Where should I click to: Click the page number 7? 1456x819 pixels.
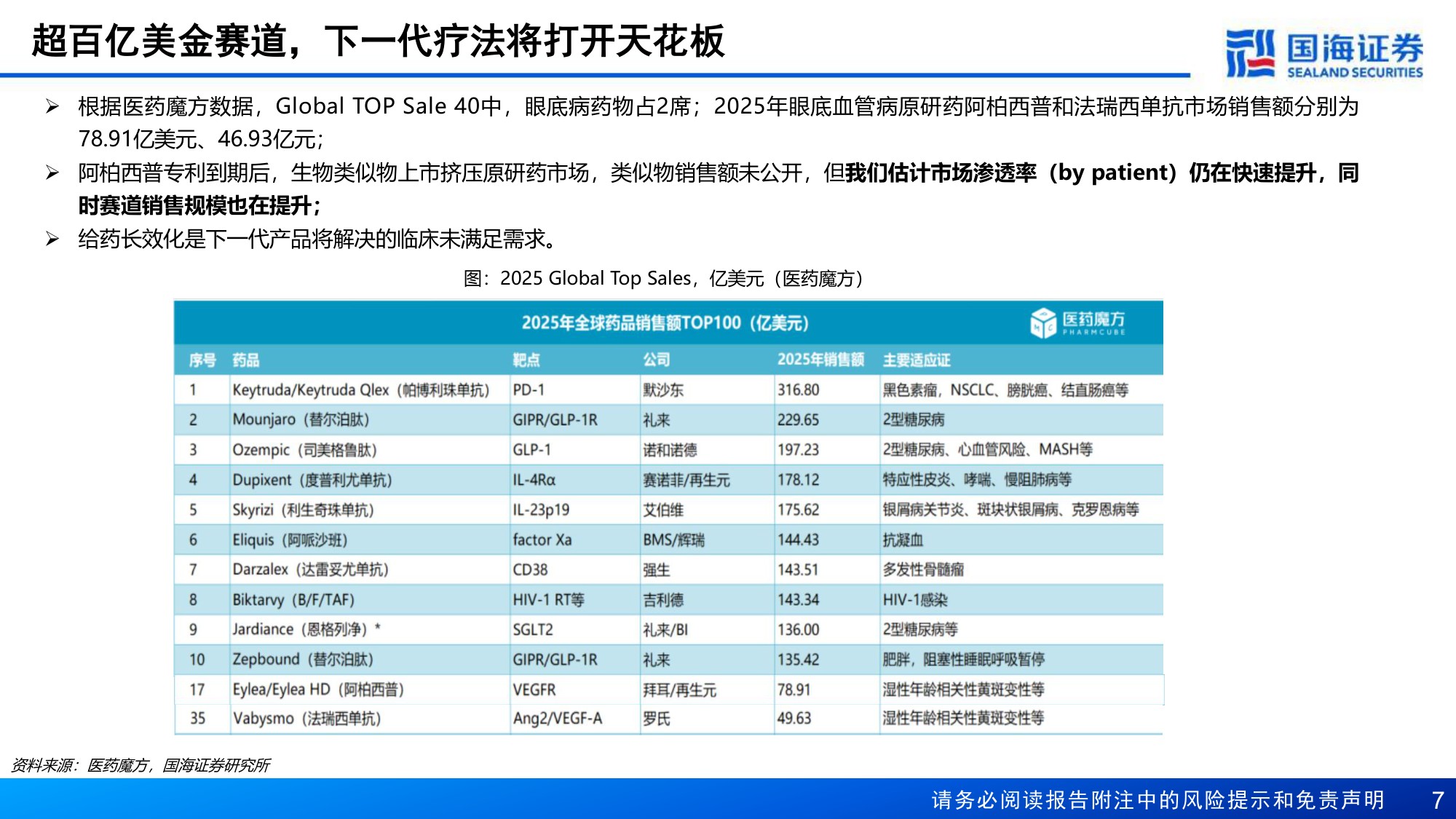click(1438, 800)
